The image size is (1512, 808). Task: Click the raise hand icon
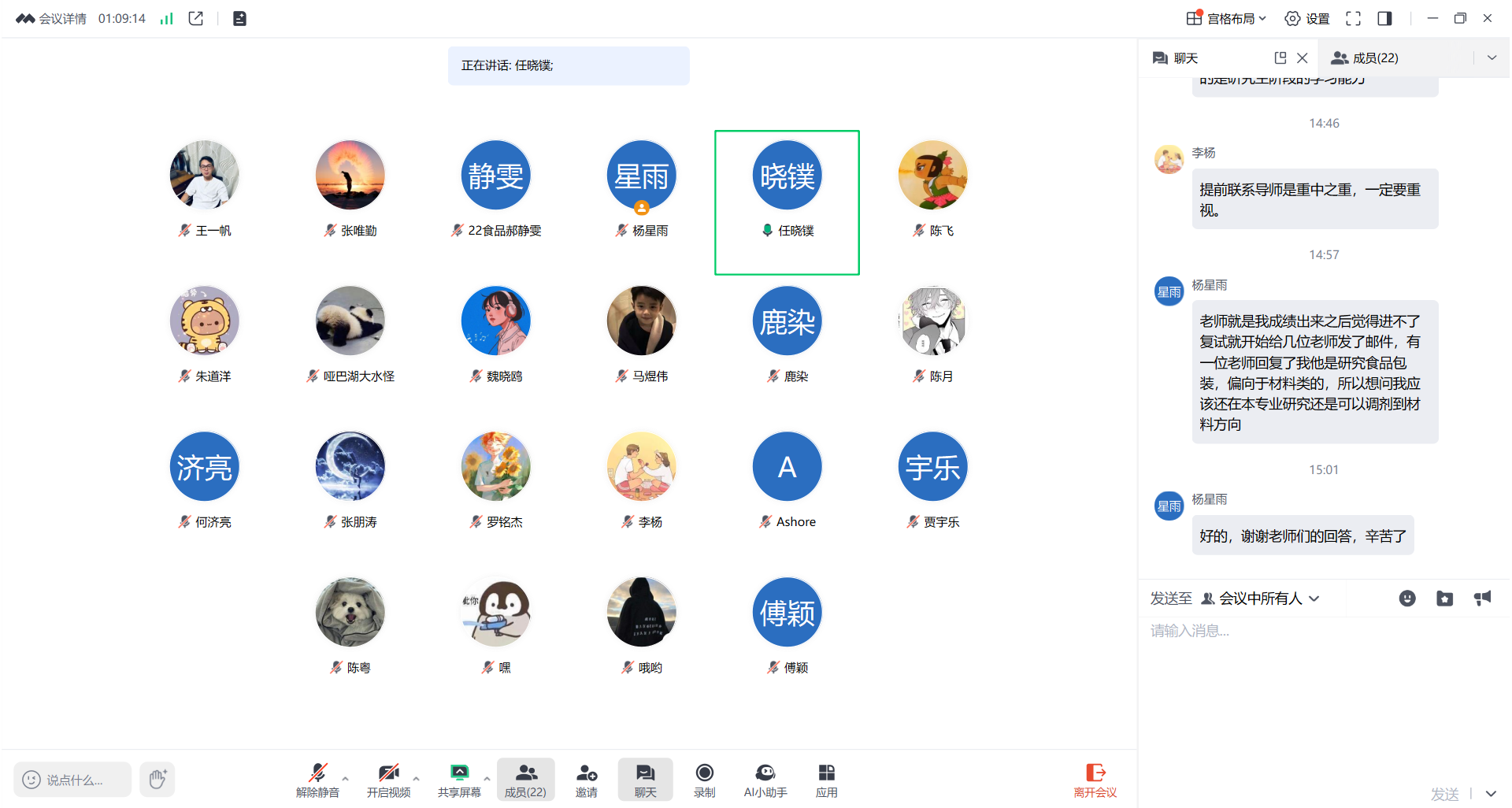pyautogui.click(x=157, y=780)
